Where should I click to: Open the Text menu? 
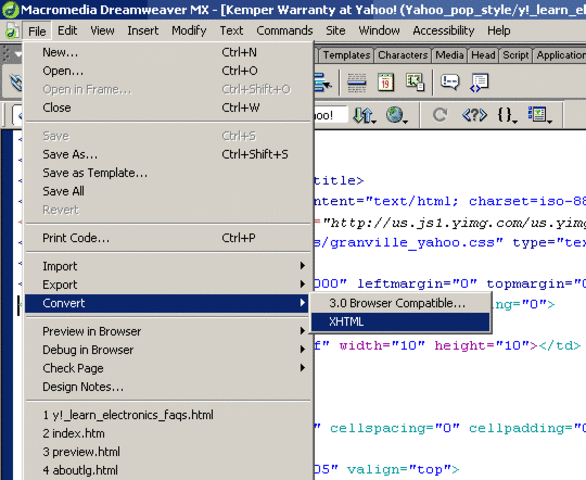click(231, 31)
